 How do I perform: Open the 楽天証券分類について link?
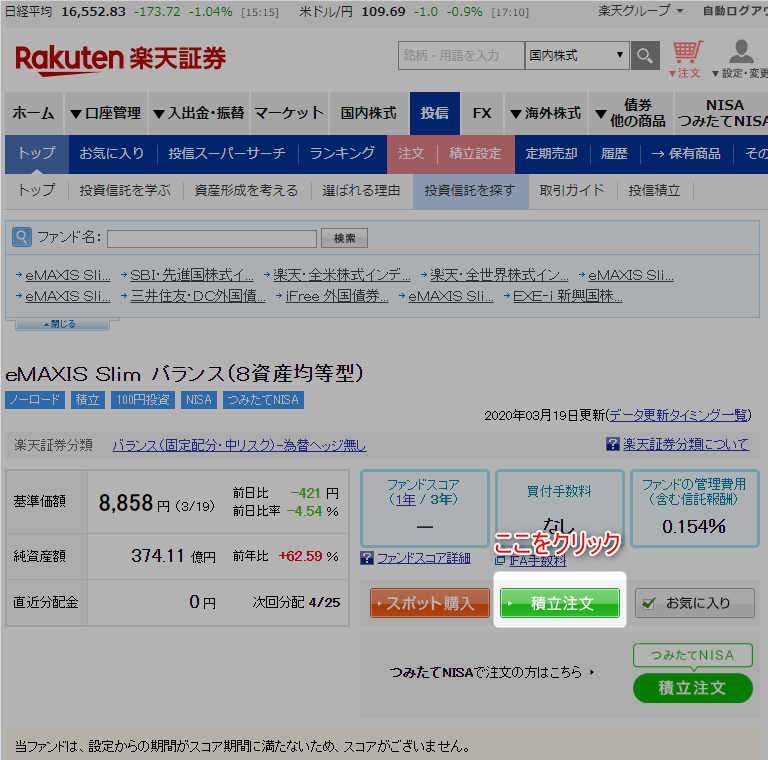(x=686, y=444)
